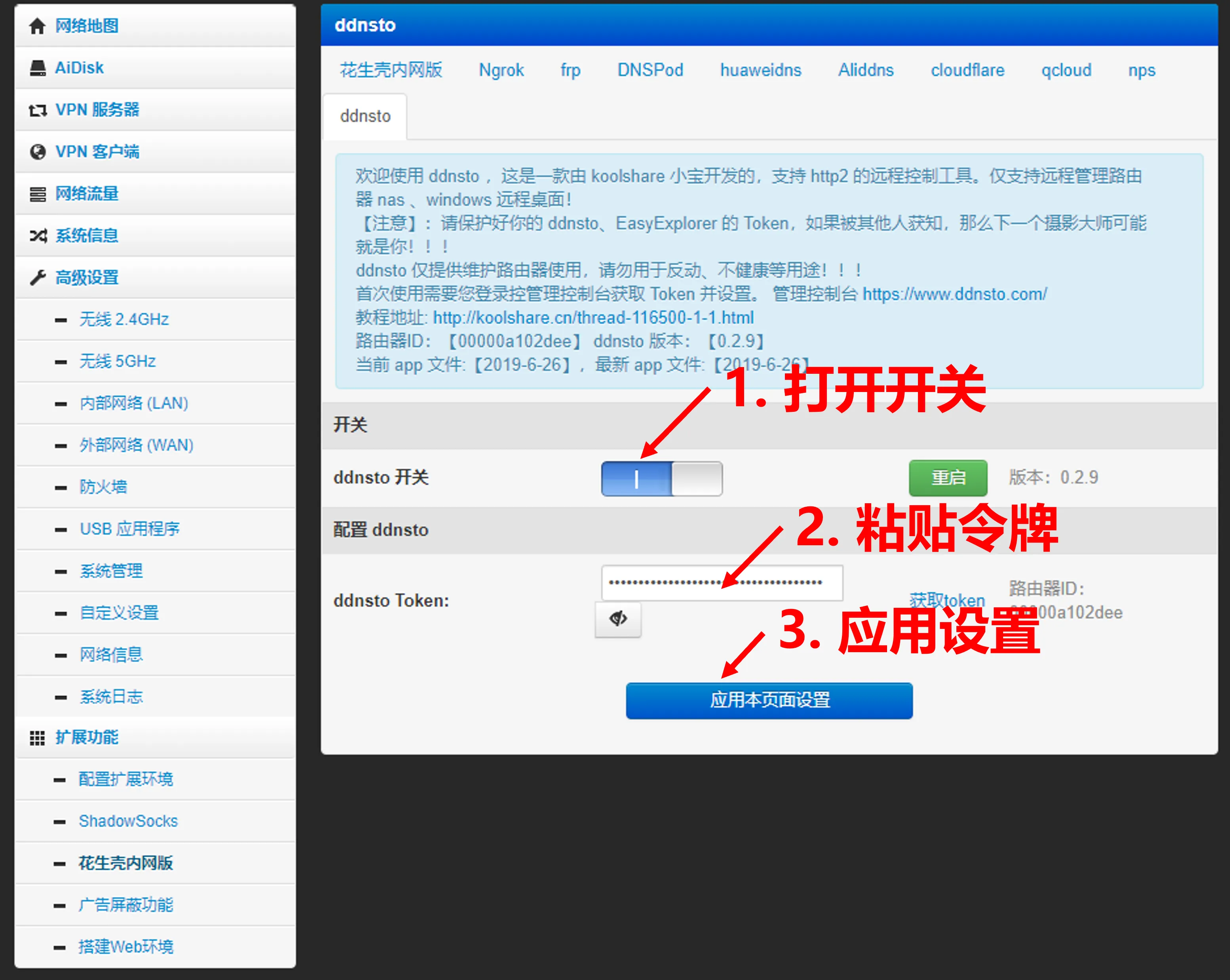Switch to the Aliddns tab
Image resolution: width=1230 pixels, height=980 pixels.
866,70
